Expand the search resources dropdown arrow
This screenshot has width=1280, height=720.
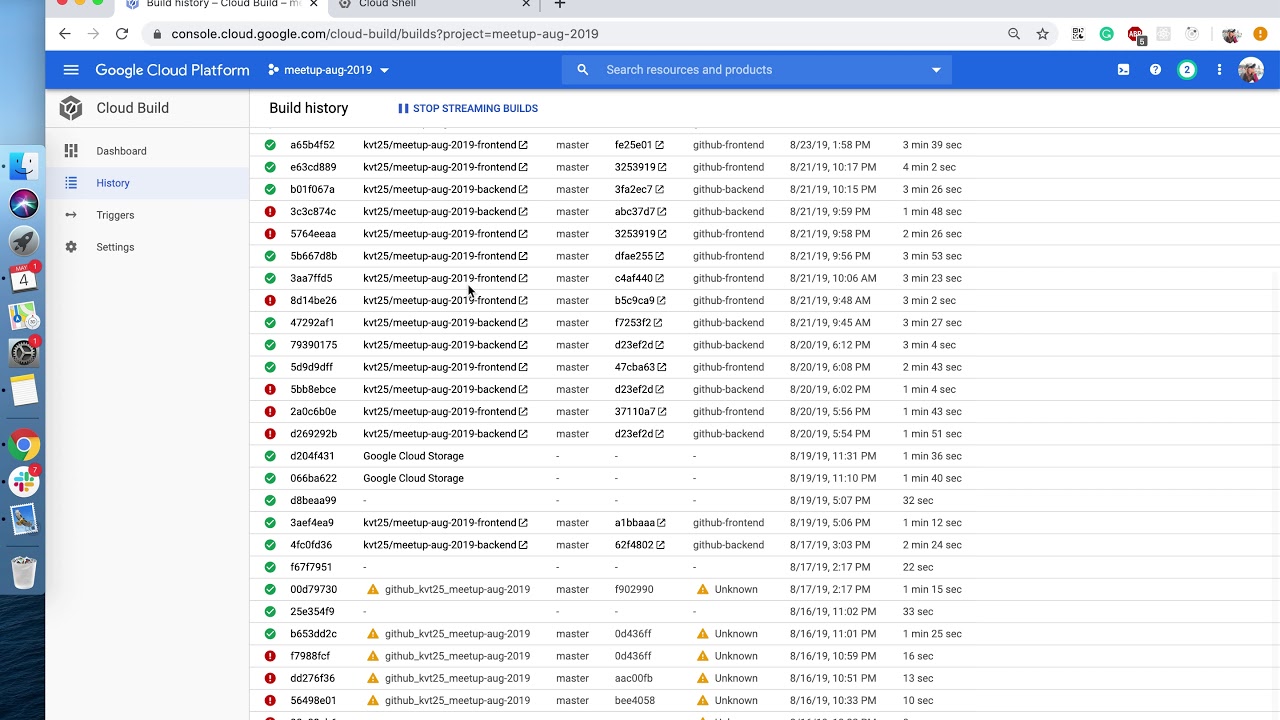coord(936,70)
